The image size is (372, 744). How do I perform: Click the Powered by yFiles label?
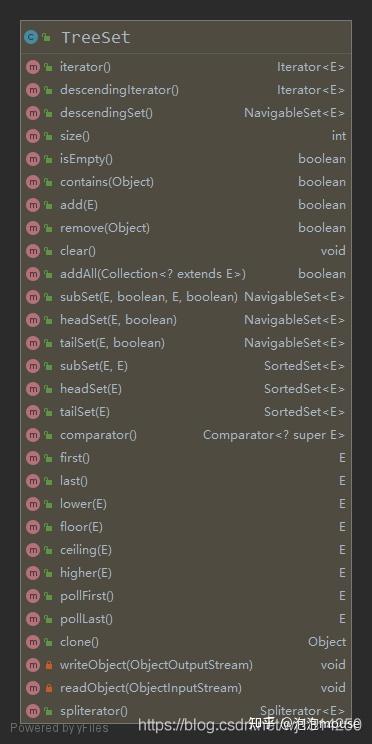tap(60, 727)
